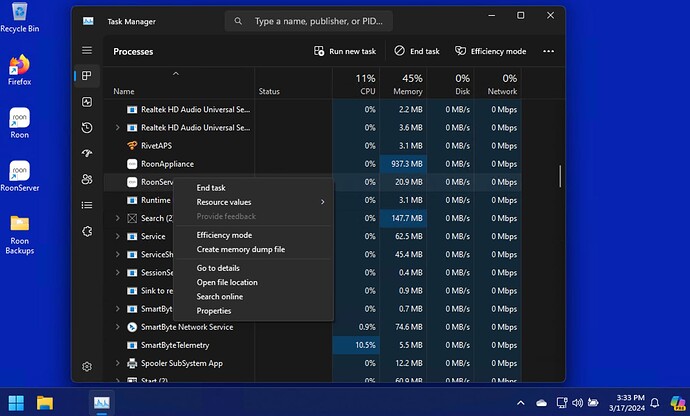Show hidden tray icons chevron
690x416 pixels.
click(521, 402)
